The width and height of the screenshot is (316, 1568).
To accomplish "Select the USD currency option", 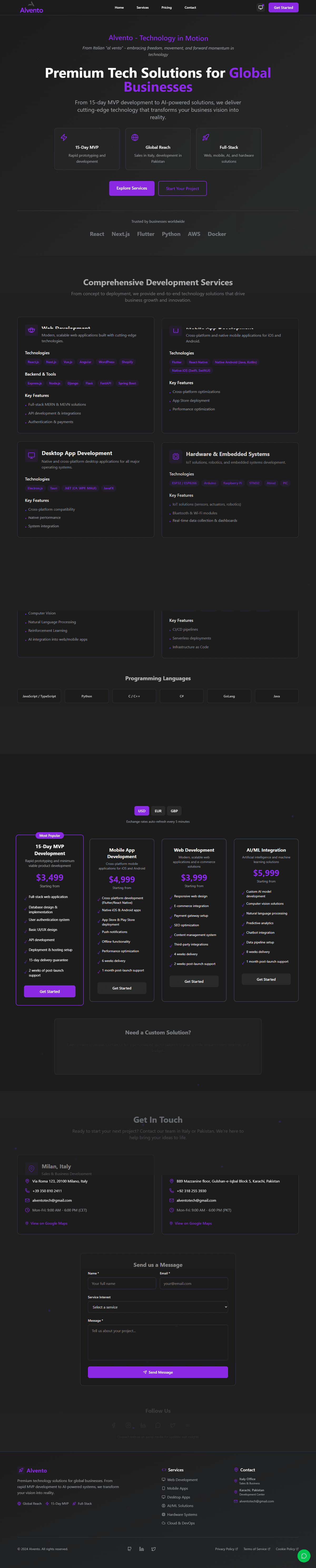I will point(142,811).
